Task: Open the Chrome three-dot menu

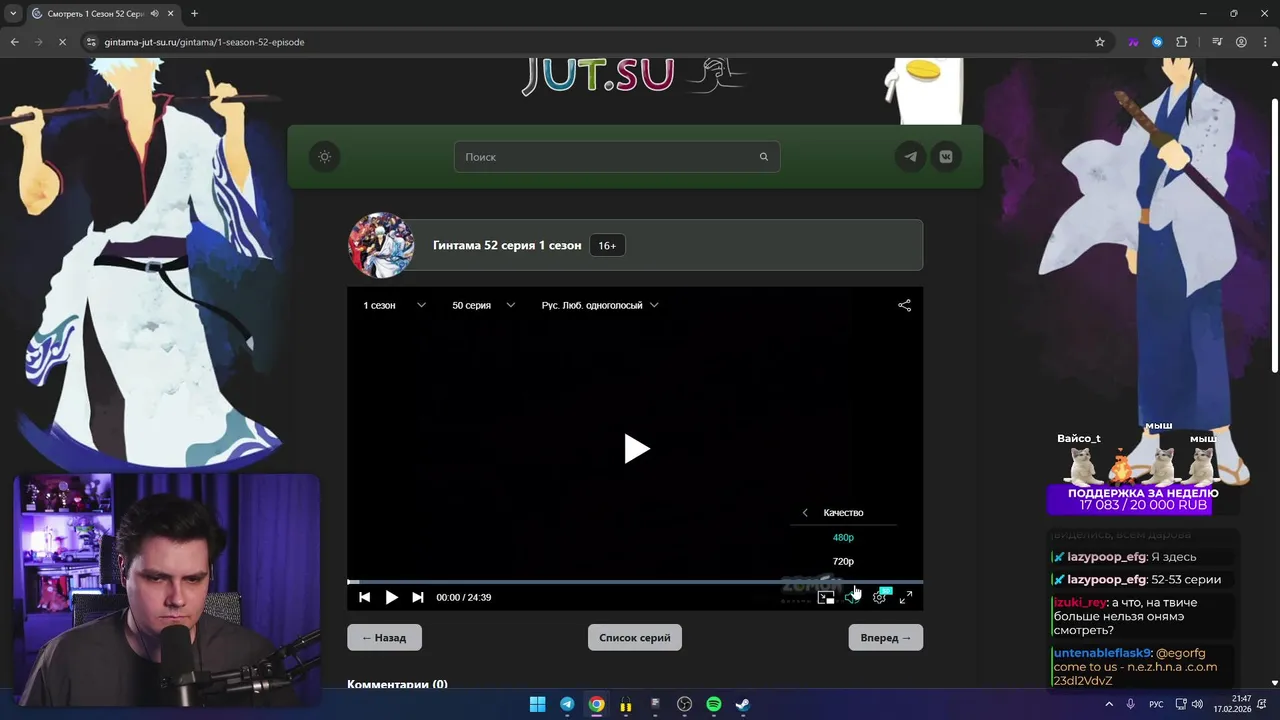Action: coord(1264,42)
